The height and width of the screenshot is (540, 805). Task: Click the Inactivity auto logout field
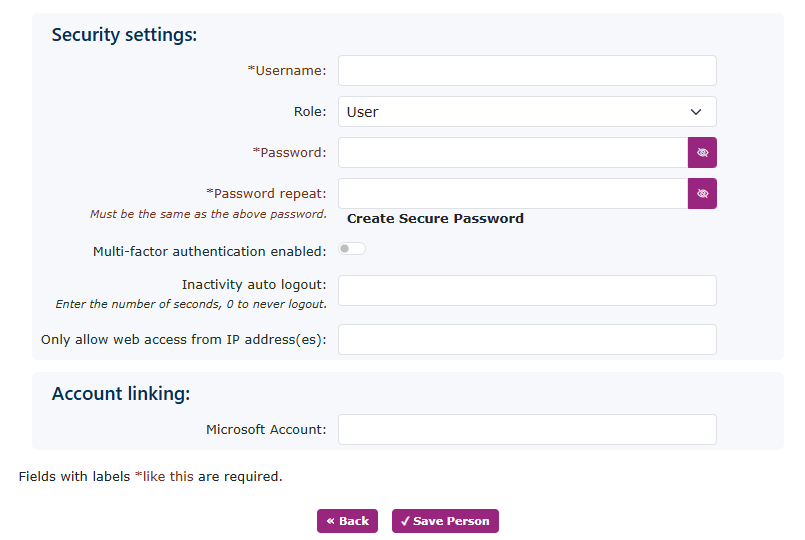pos(527,291)
